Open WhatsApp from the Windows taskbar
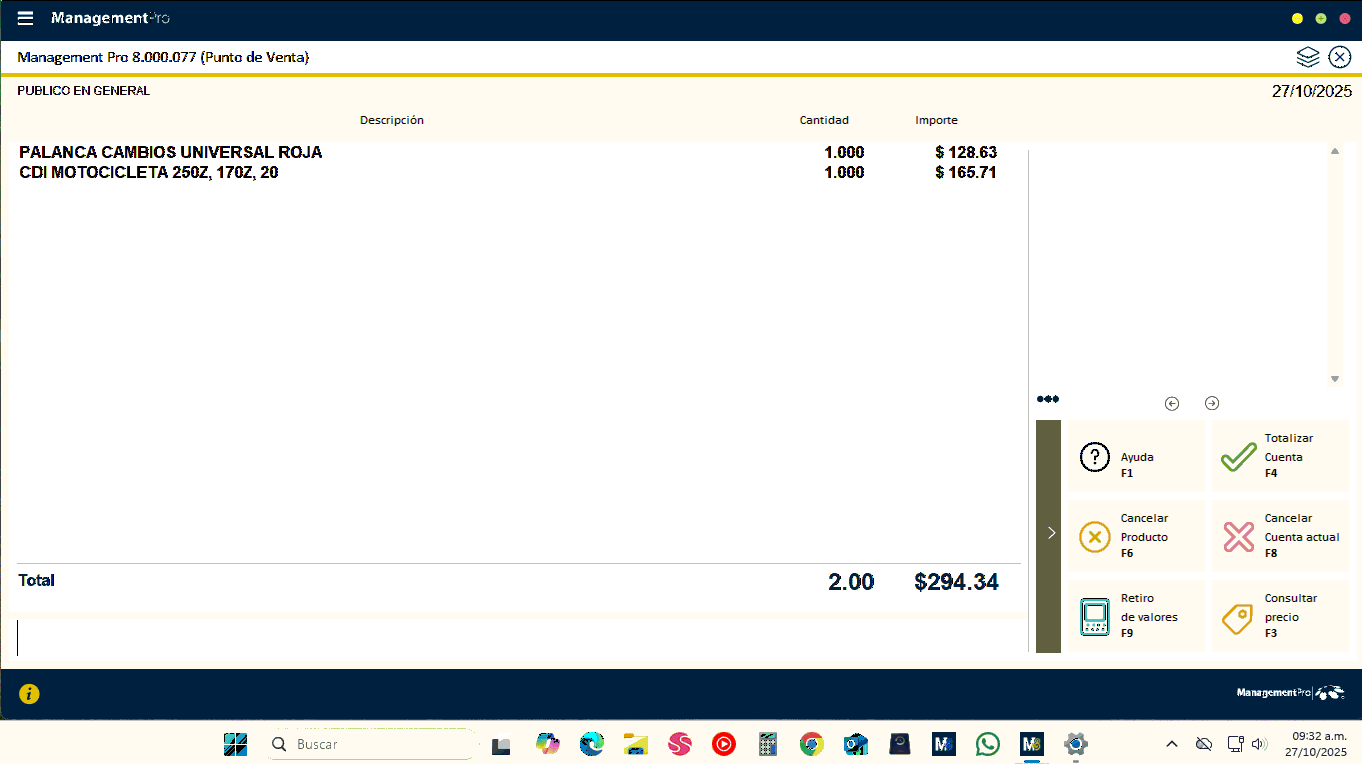This screenshot has width=1362, height=764. point(987,744)
